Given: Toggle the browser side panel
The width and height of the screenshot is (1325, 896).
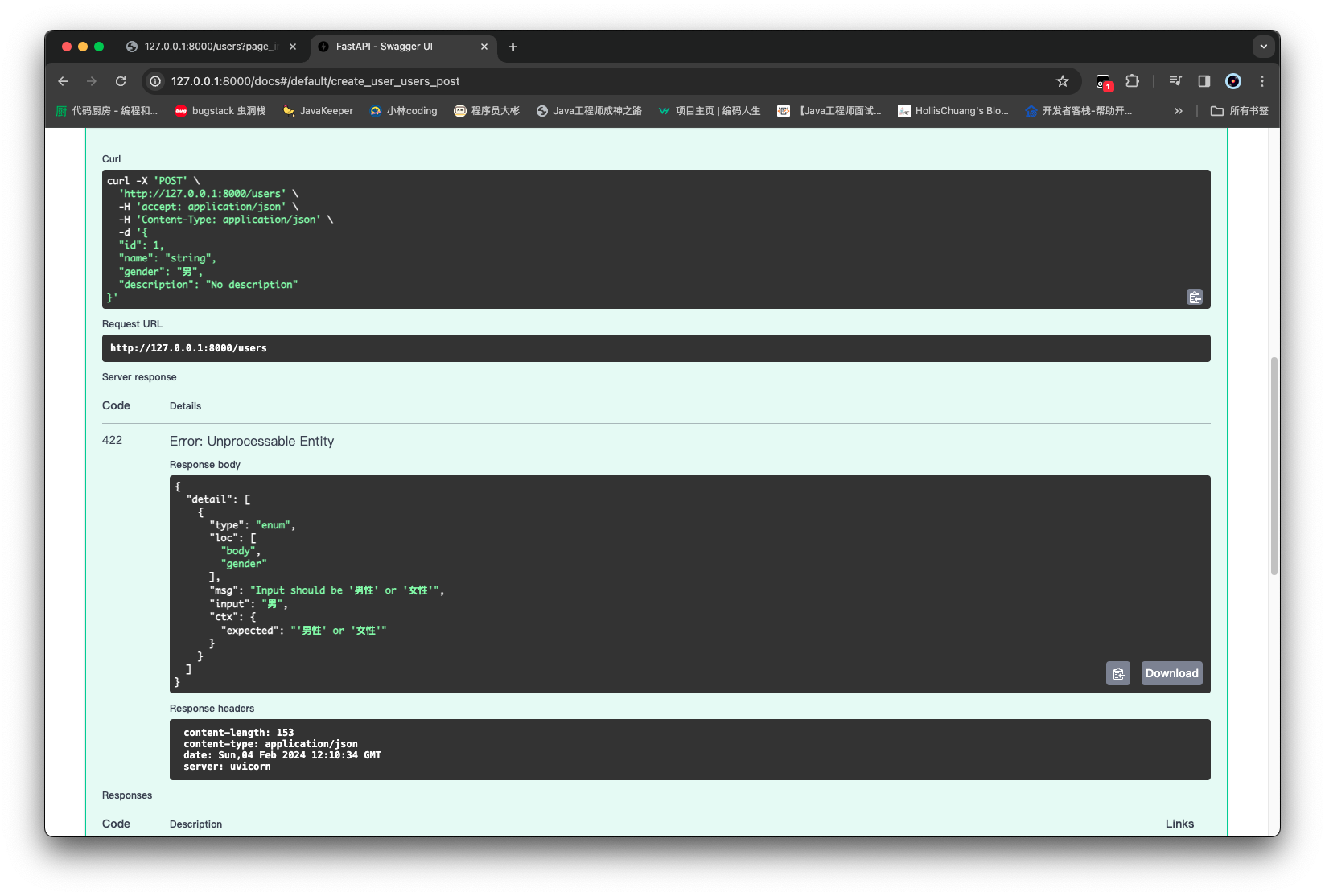Looking at the screenshot, I should point(1204,81).
